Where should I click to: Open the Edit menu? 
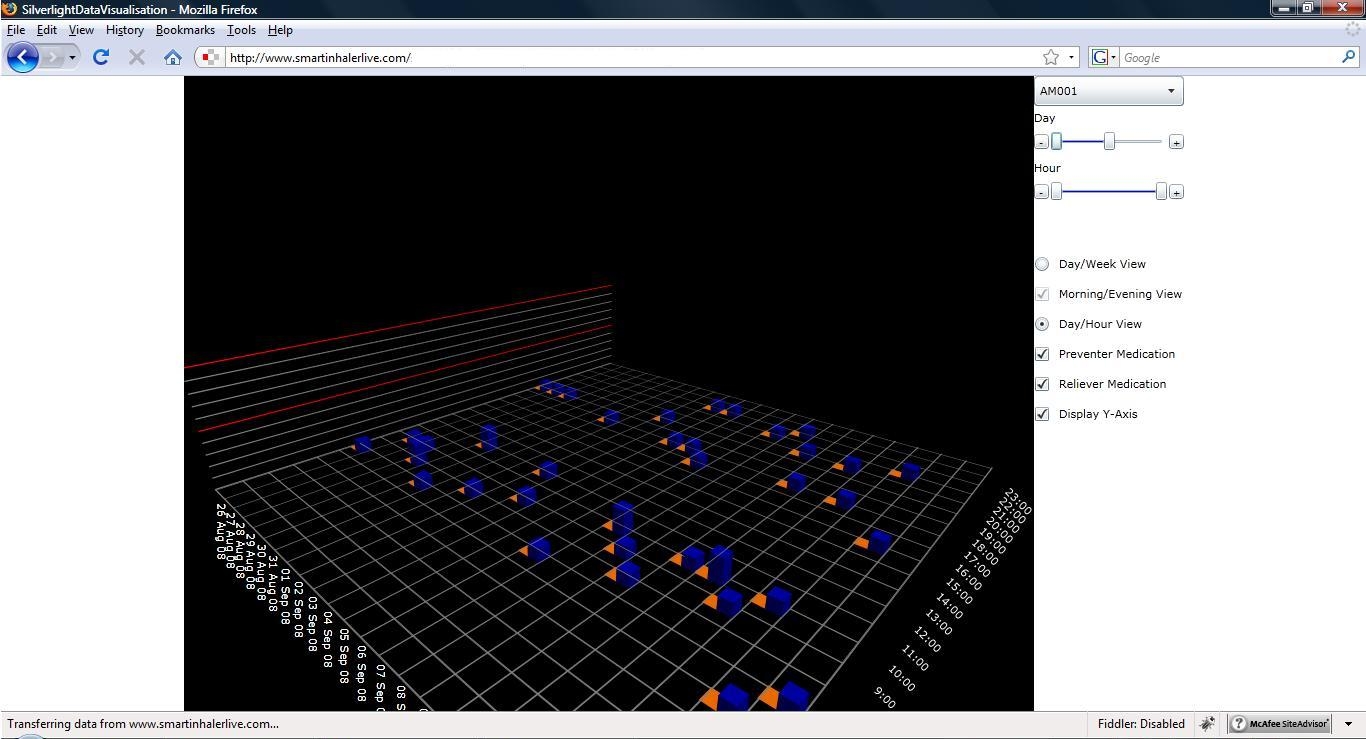(x=47, y=30)
